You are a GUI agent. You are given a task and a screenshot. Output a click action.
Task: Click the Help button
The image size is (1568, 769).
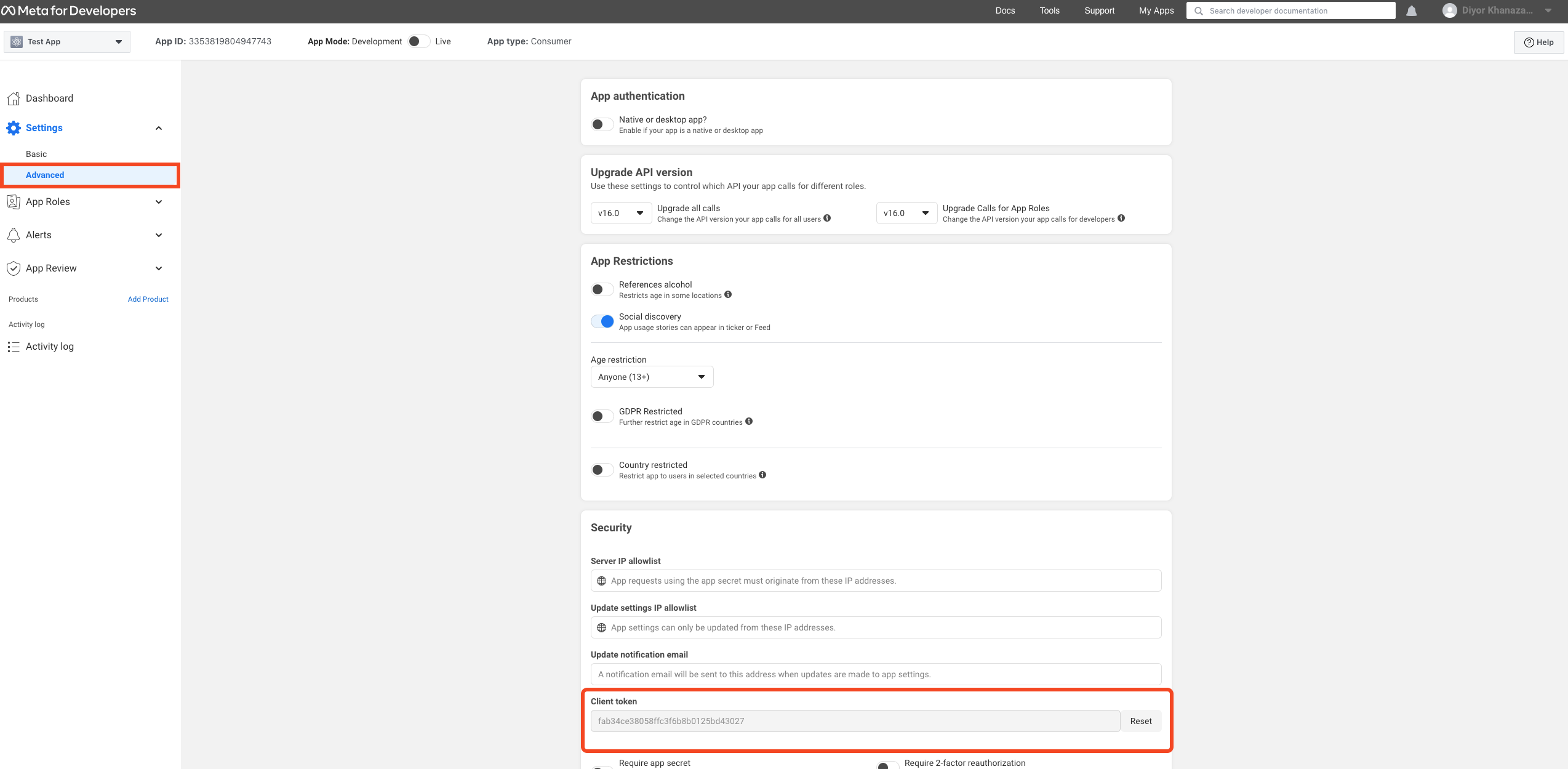click(1538, 42)
